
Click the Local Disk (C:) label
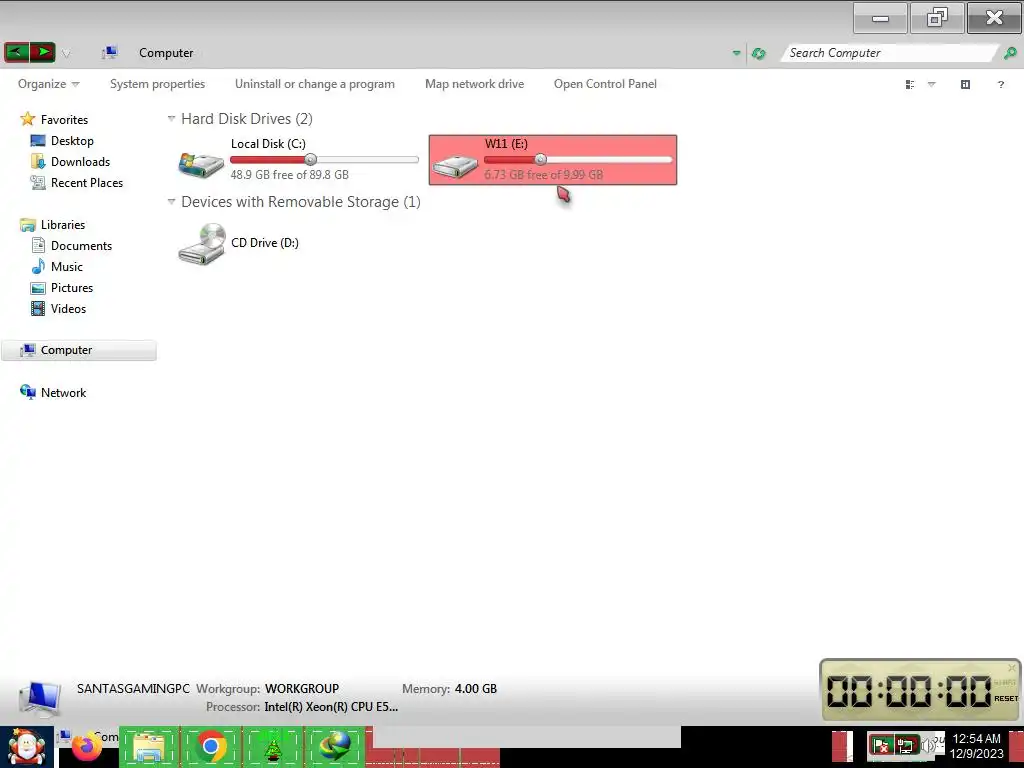pyautogui.click(x=268, y=144)
